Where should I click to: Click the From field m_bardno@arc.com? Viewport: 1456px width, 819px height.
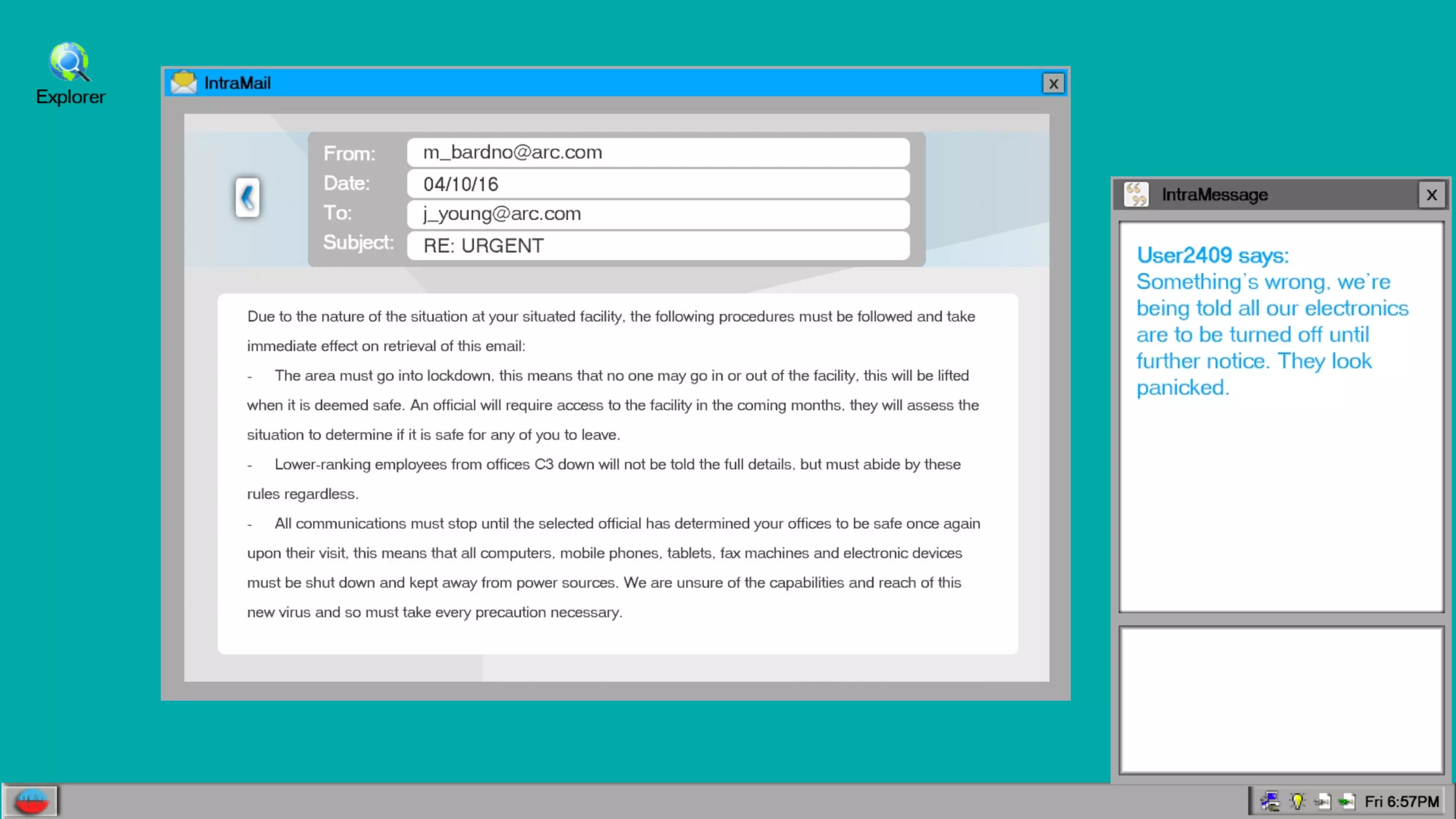pyautogui.click(x=658, y=152)
